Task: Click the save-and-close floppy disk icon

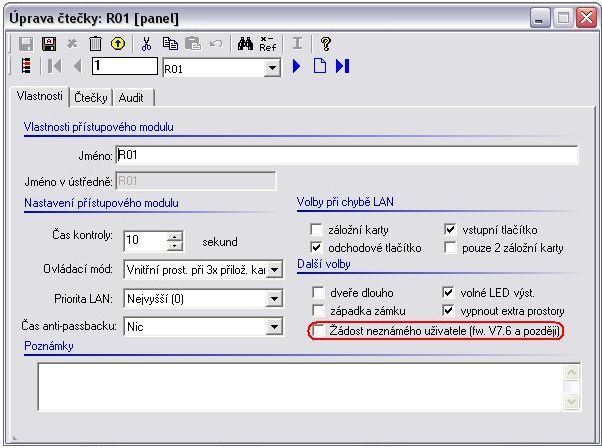Action: click(x=47, y=44)
